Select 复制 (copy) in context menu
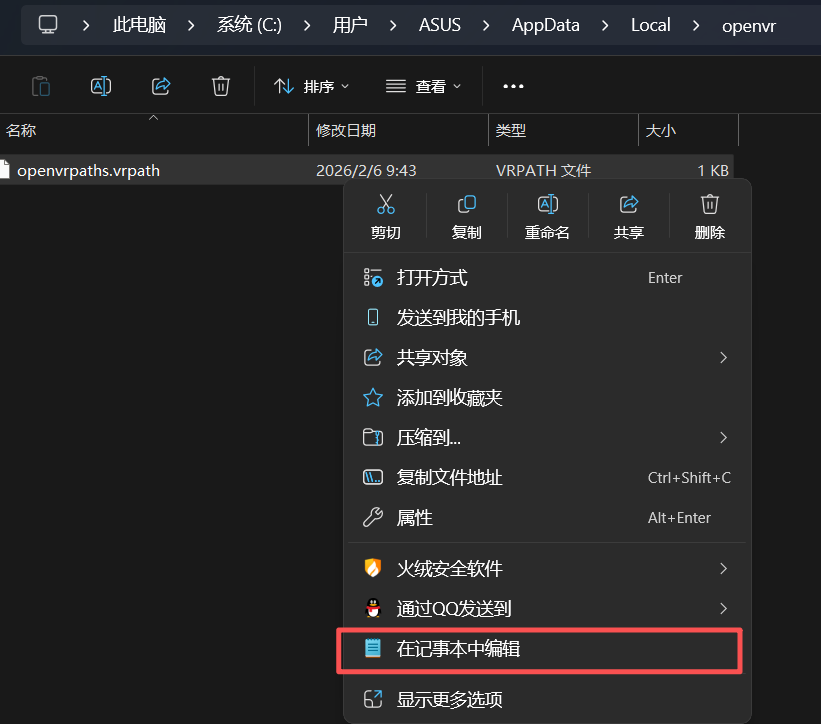 (x=467, y=216)
